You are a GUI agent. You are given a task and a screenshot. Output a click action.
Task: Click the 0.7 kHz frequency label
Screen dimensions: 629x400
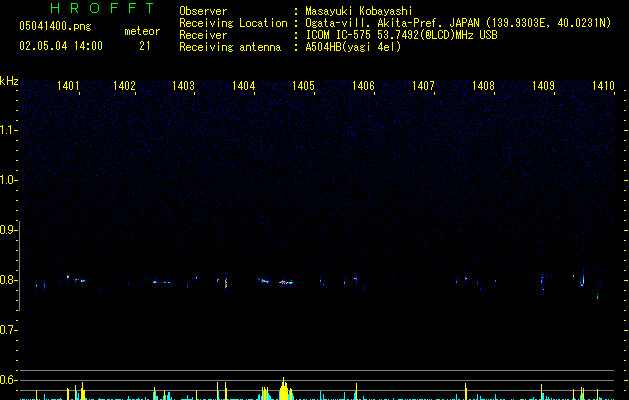[8, 330]
